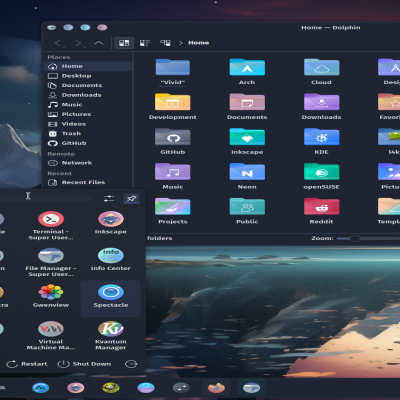Viewport: 400px width, 400px height.
Task: Launch File Manager - Super User
Action: pos(51,262)
